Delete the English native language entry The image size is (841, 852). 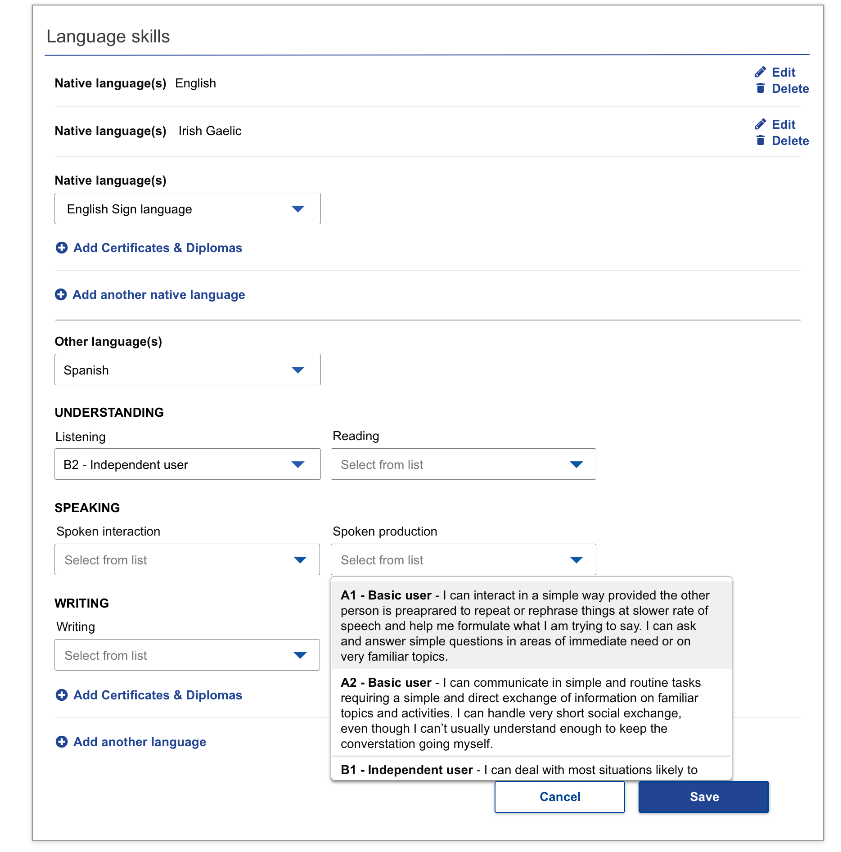click(x=782, y=88)
